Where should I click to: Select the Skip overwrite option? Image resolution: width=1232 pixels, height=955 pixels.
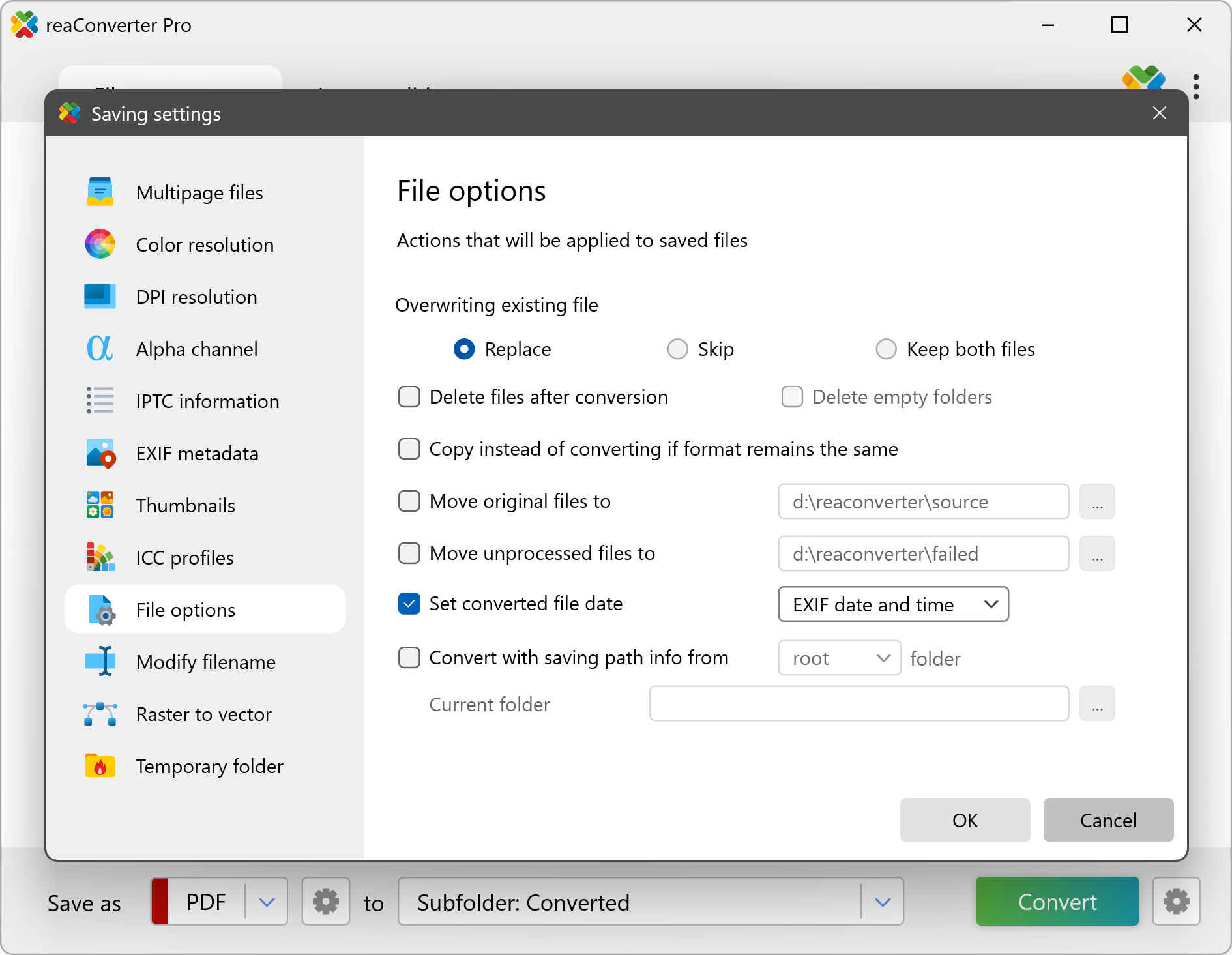[678, 349]
